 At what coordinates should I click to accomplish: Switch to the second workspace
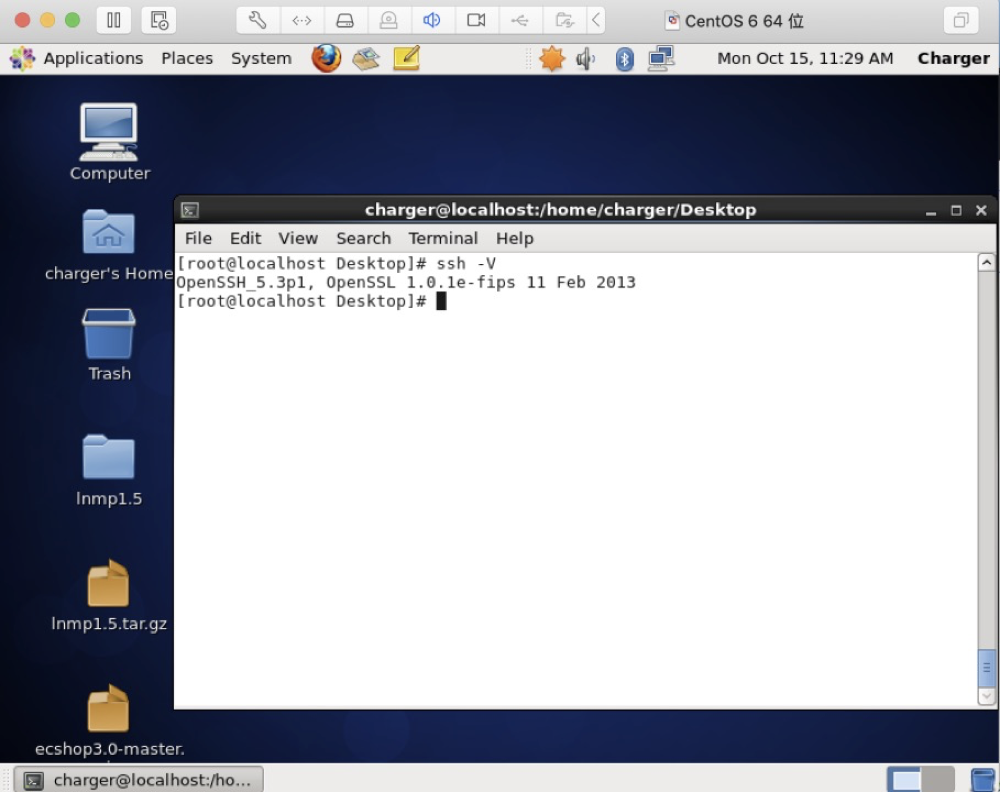pyautogui.click(x=938, y=780)
